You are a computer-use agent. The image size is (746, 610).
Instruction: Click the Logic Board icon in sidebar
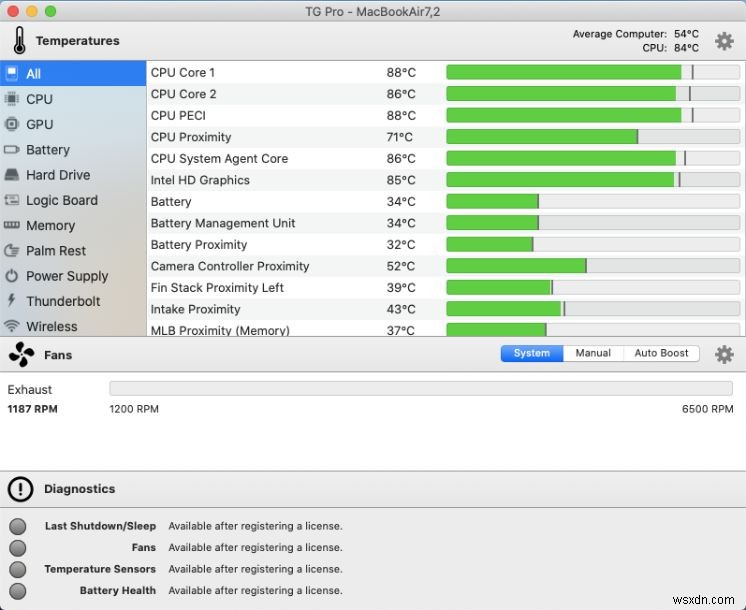click(12, 200)
